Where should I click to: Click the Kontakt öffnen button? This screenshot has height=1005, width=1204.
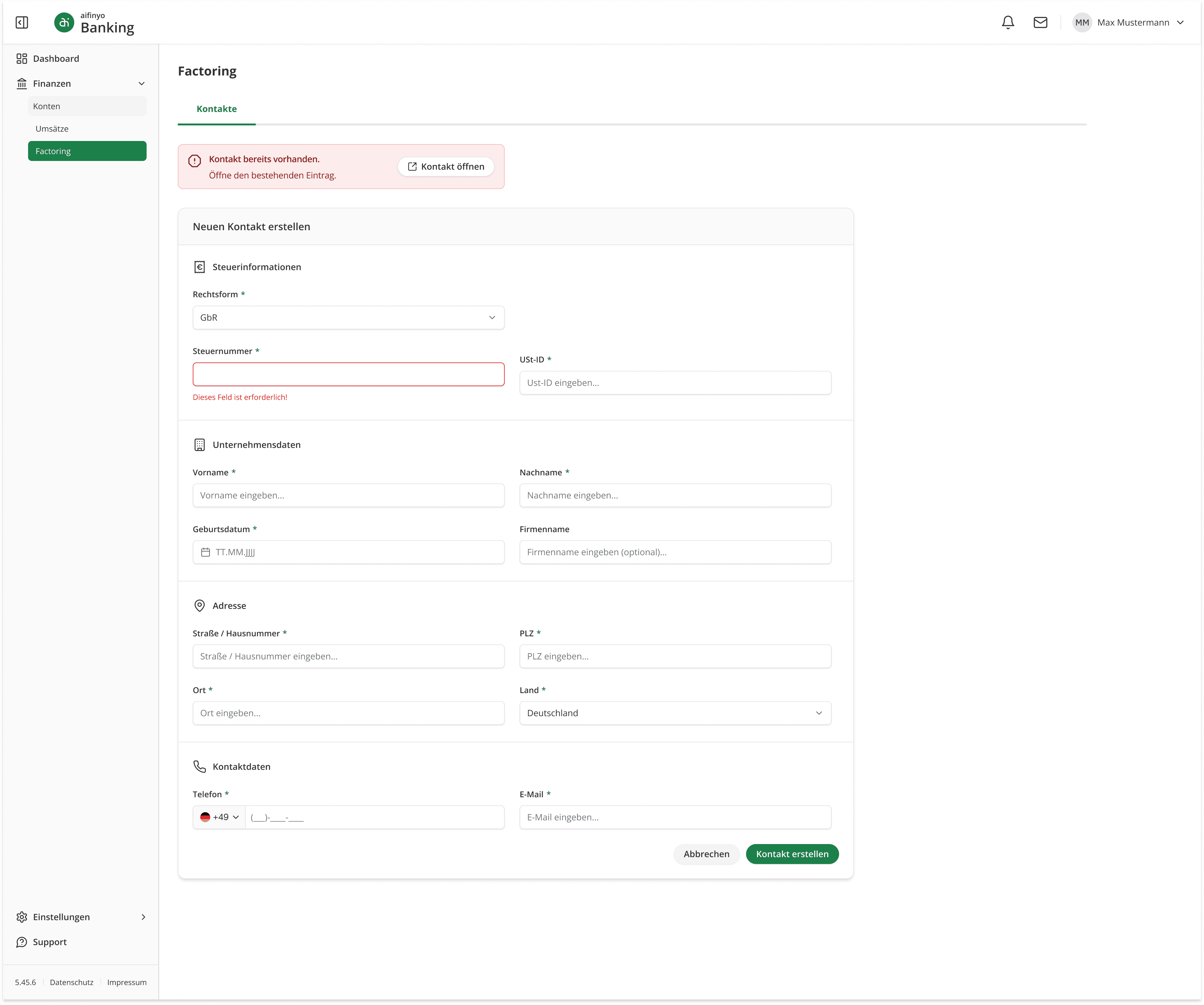coord(446,166)
